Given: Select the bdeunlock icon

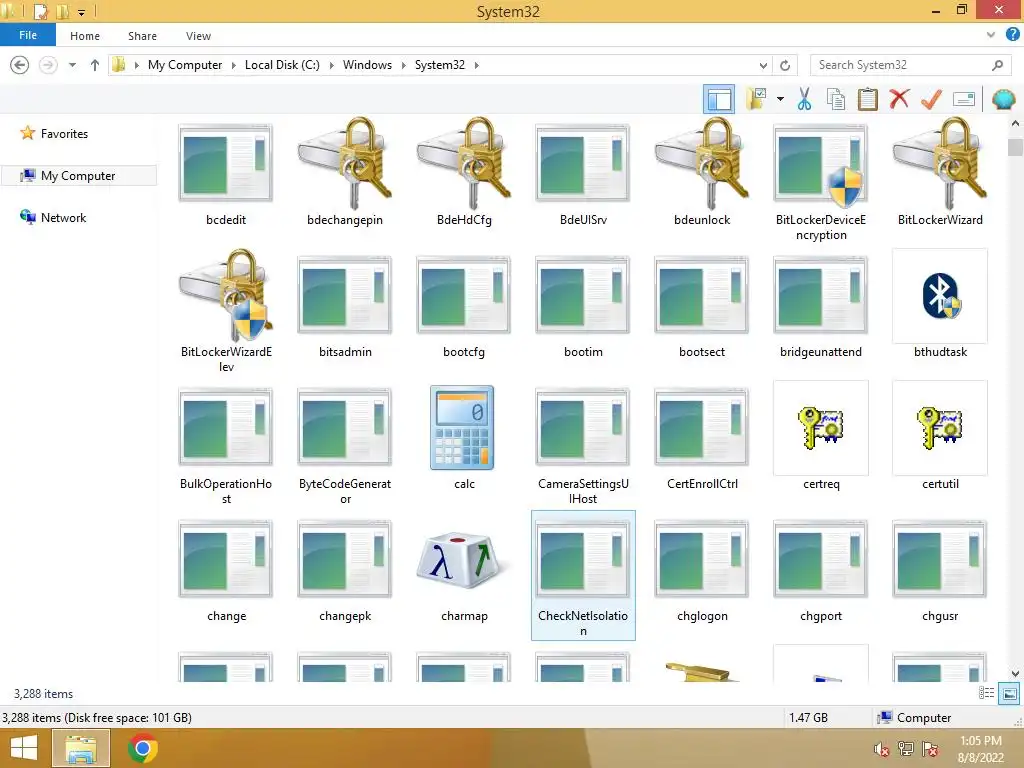Looking at the screenshot, I should pos(702,162).
